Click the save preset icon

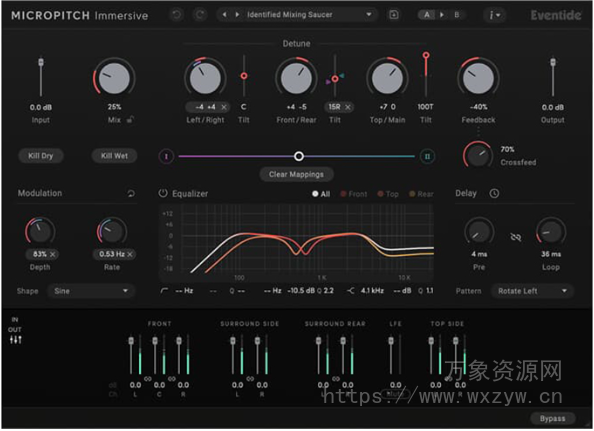pyautogui.click(x=394, y=15)
